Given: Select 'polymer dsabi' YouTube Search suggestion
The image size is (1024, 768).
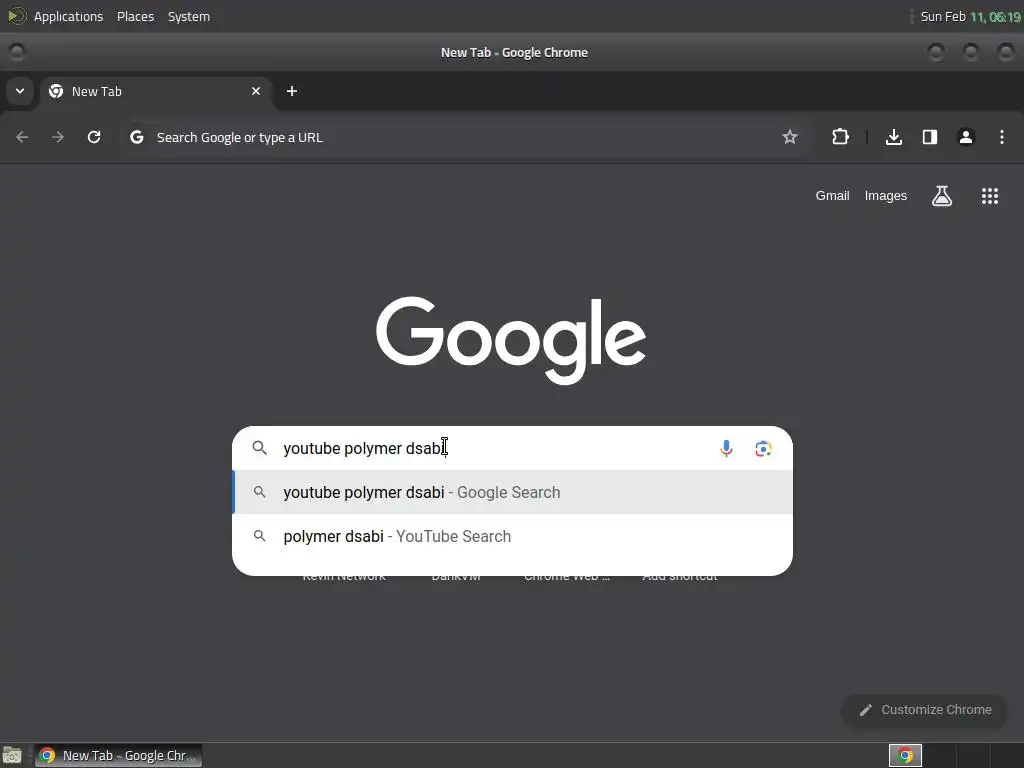Looking at the screenshot, I should [x=513, y=536].
